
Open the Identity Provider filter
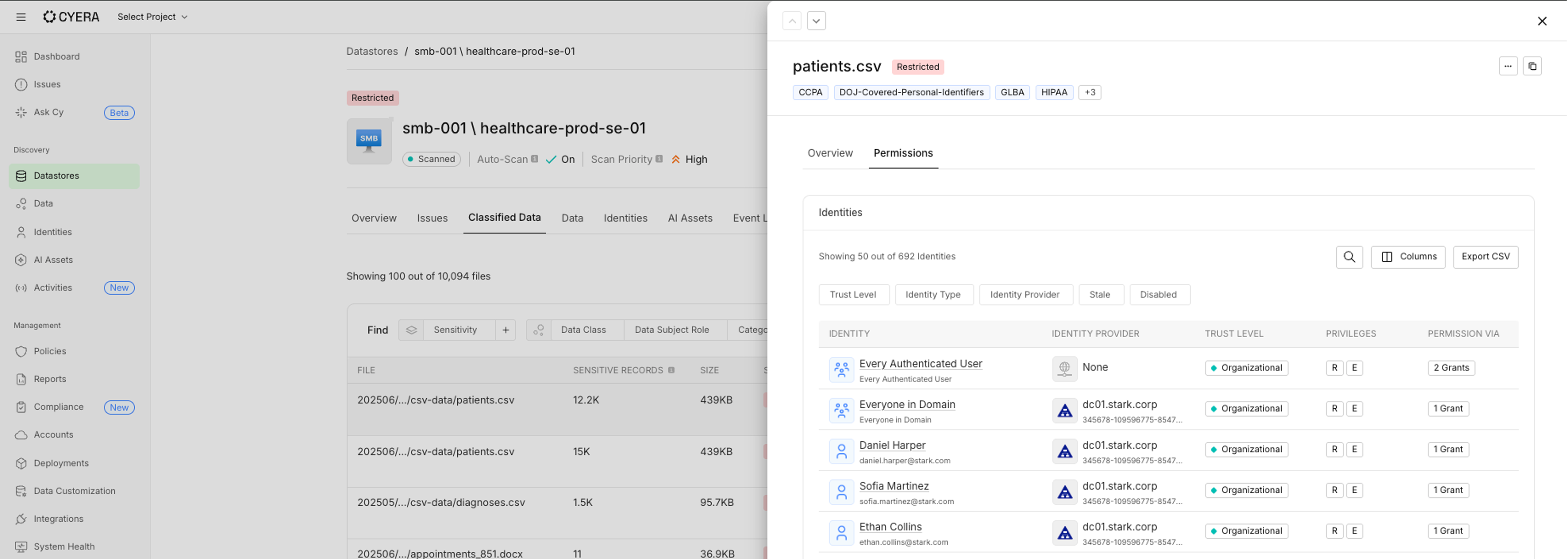click(1026, 295)
